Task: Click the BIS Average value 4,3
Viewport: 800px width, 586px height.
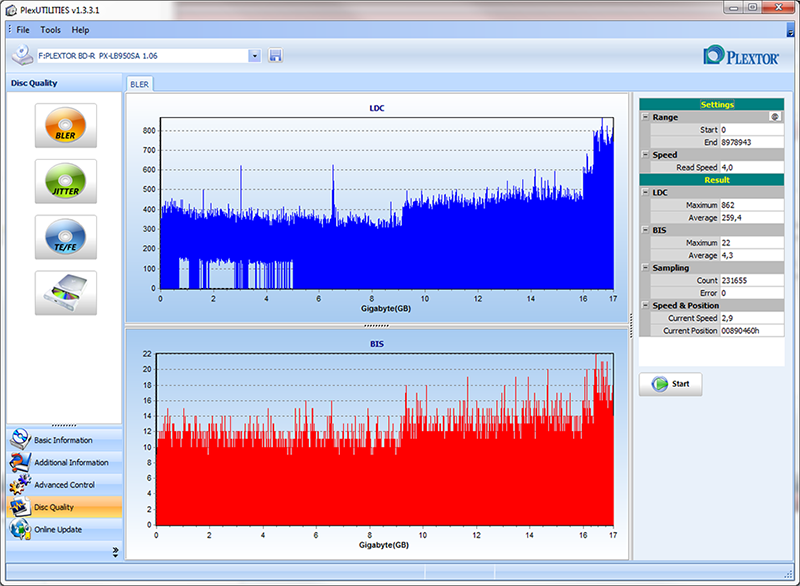Action: pyautogui.click(x=752, y=256)
